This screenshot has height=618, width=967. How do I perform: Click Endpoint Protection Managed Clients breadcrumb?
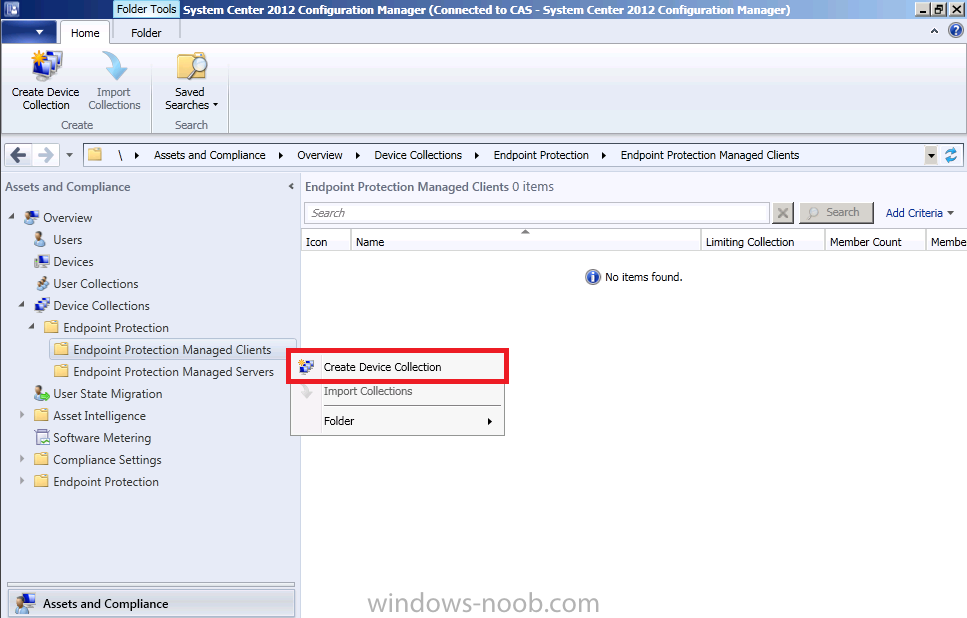point(710,155)
